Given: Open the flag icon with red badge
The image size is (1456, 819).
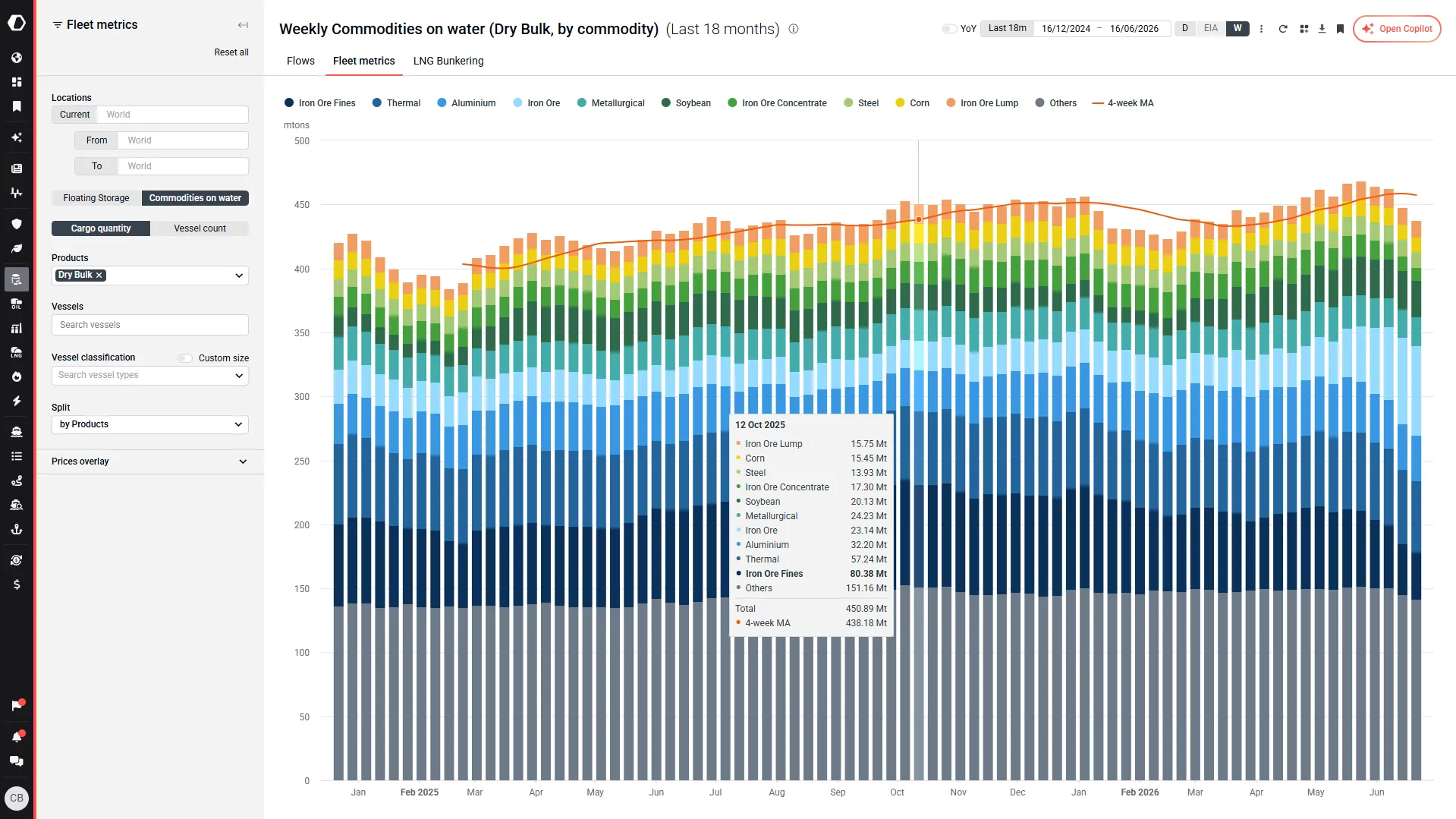Looking at the screenshot, I should pyautogui.click(x=17, y=706).
